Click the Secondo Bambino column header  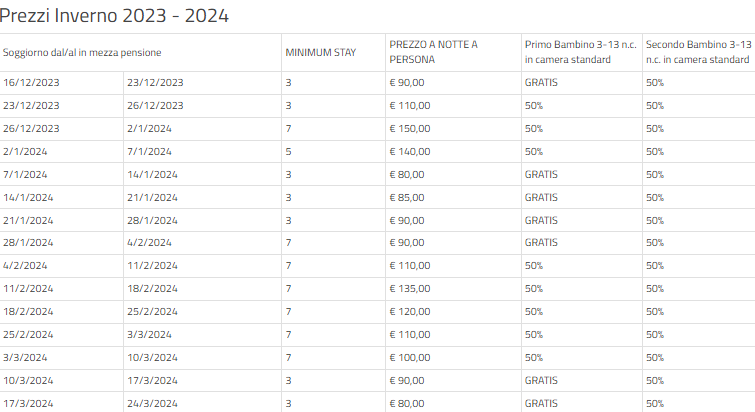point(699,52)
